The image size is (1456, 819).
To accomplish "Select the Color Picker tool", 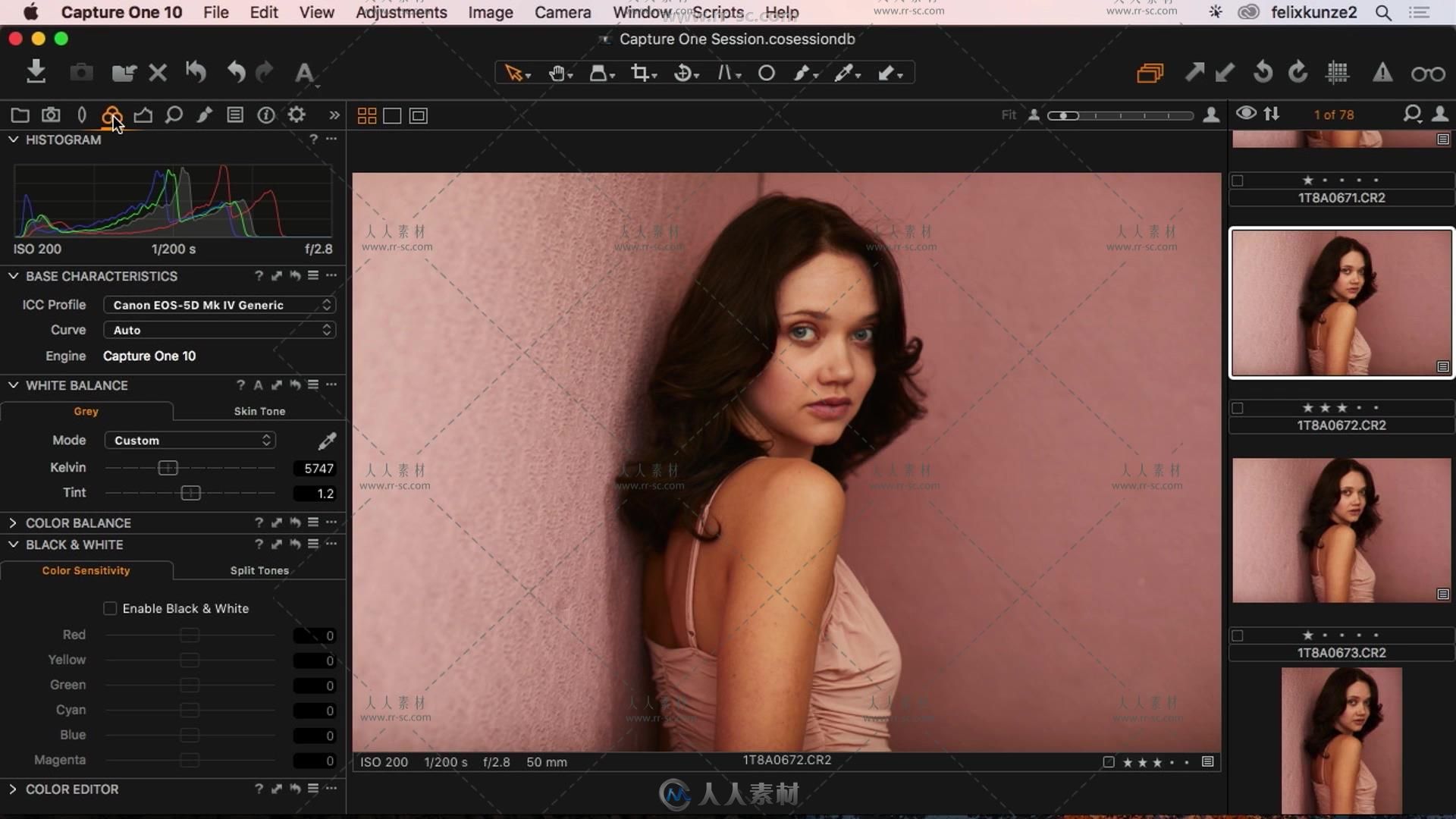I will point(843,73).
